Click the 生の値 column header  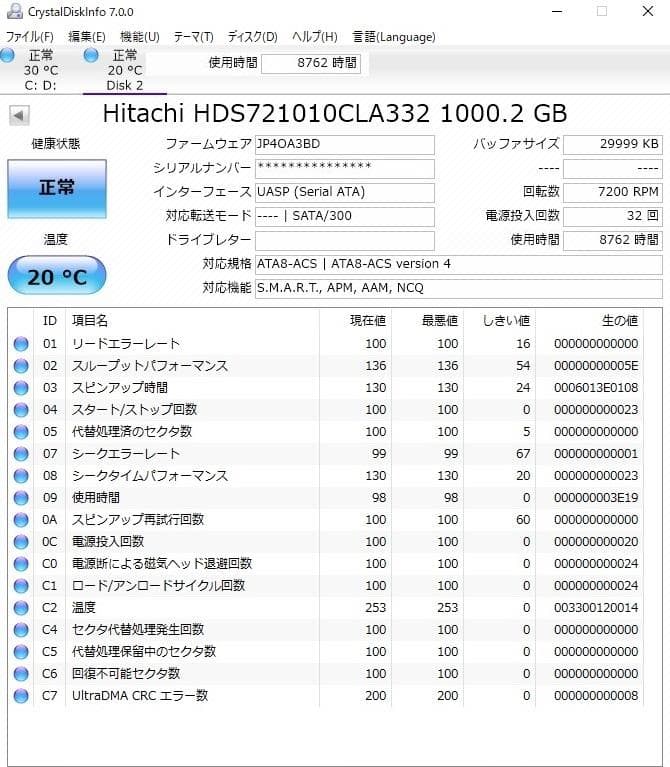[x=620, y=321]
